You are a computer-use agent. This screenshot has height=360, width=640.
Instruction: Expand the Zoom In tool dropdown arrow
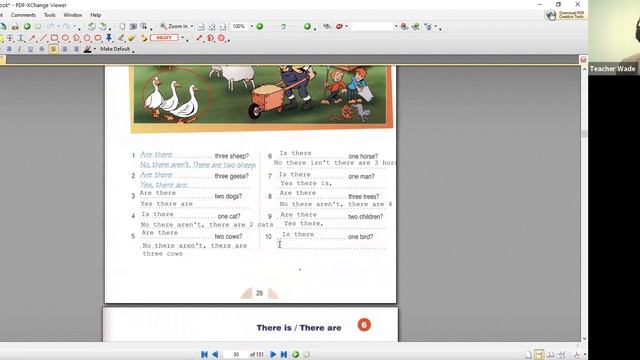tap(192, 26)
